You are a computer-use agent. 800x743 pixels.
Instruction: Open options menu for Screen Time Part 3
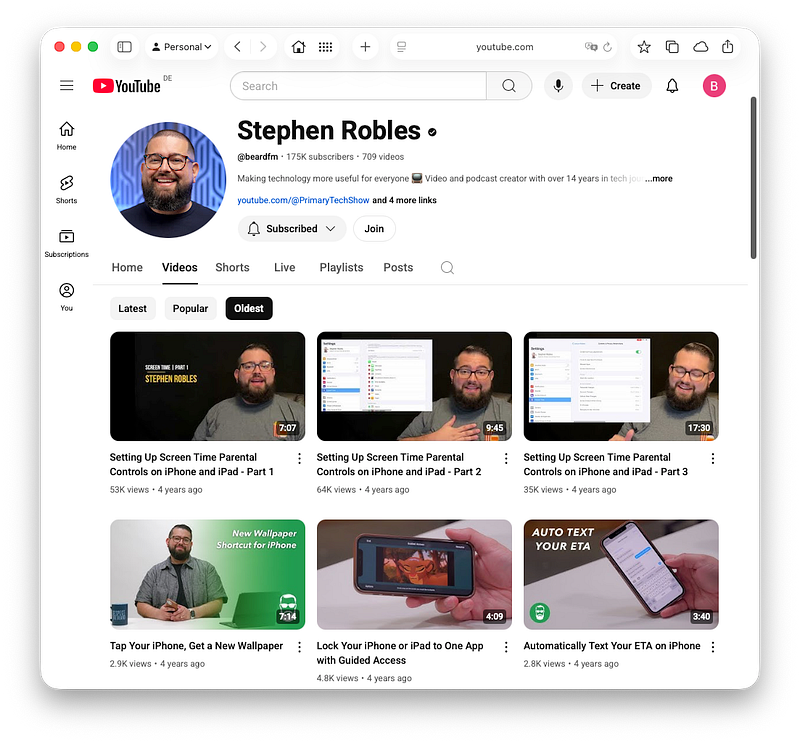(x=713, y=458)
